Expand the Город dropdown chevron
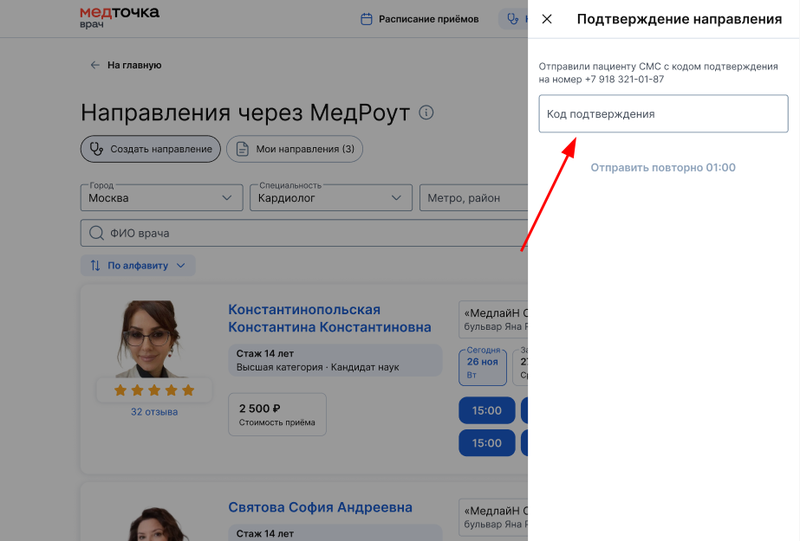The height and width of the screenshot is (541, 800). pos(227,198)
